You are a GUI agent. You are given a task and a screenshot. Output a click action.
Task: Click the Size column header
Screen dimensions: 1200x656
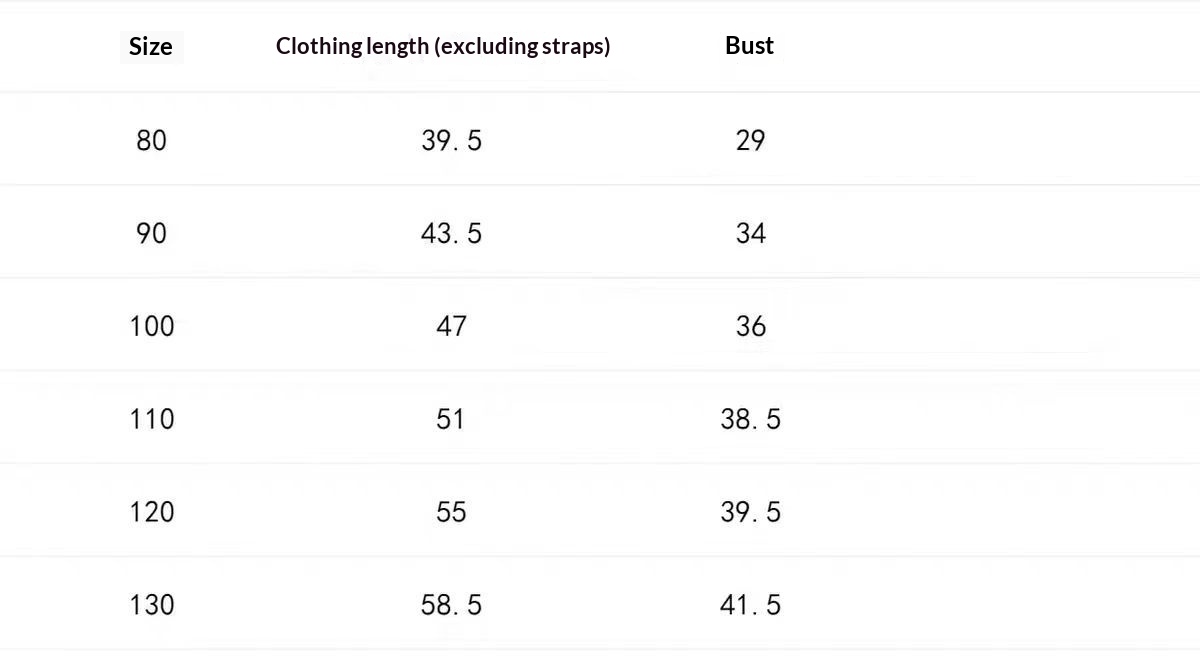tap(151, 46)
